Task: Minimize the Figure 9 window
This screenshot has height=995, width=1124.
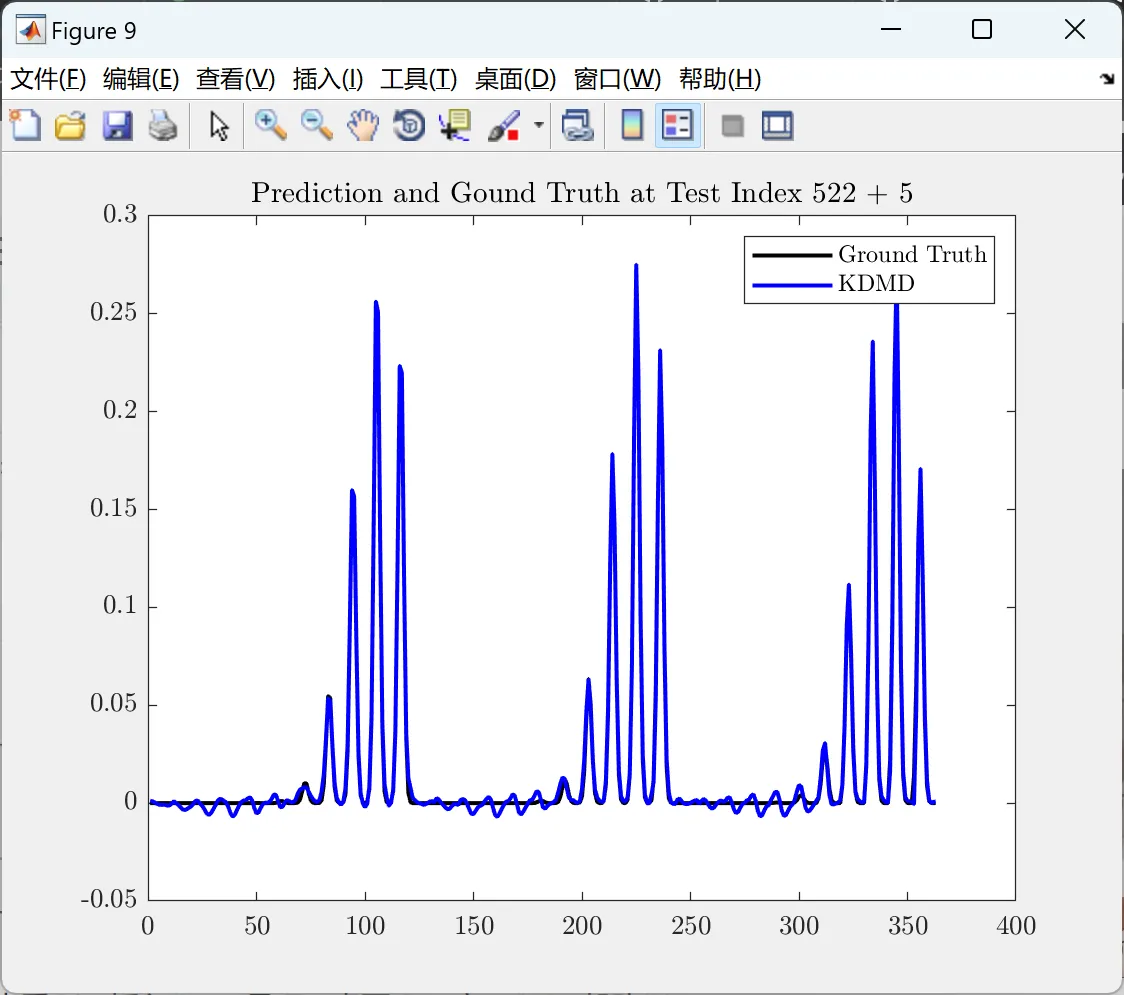Action: click(x=890, y=29)
